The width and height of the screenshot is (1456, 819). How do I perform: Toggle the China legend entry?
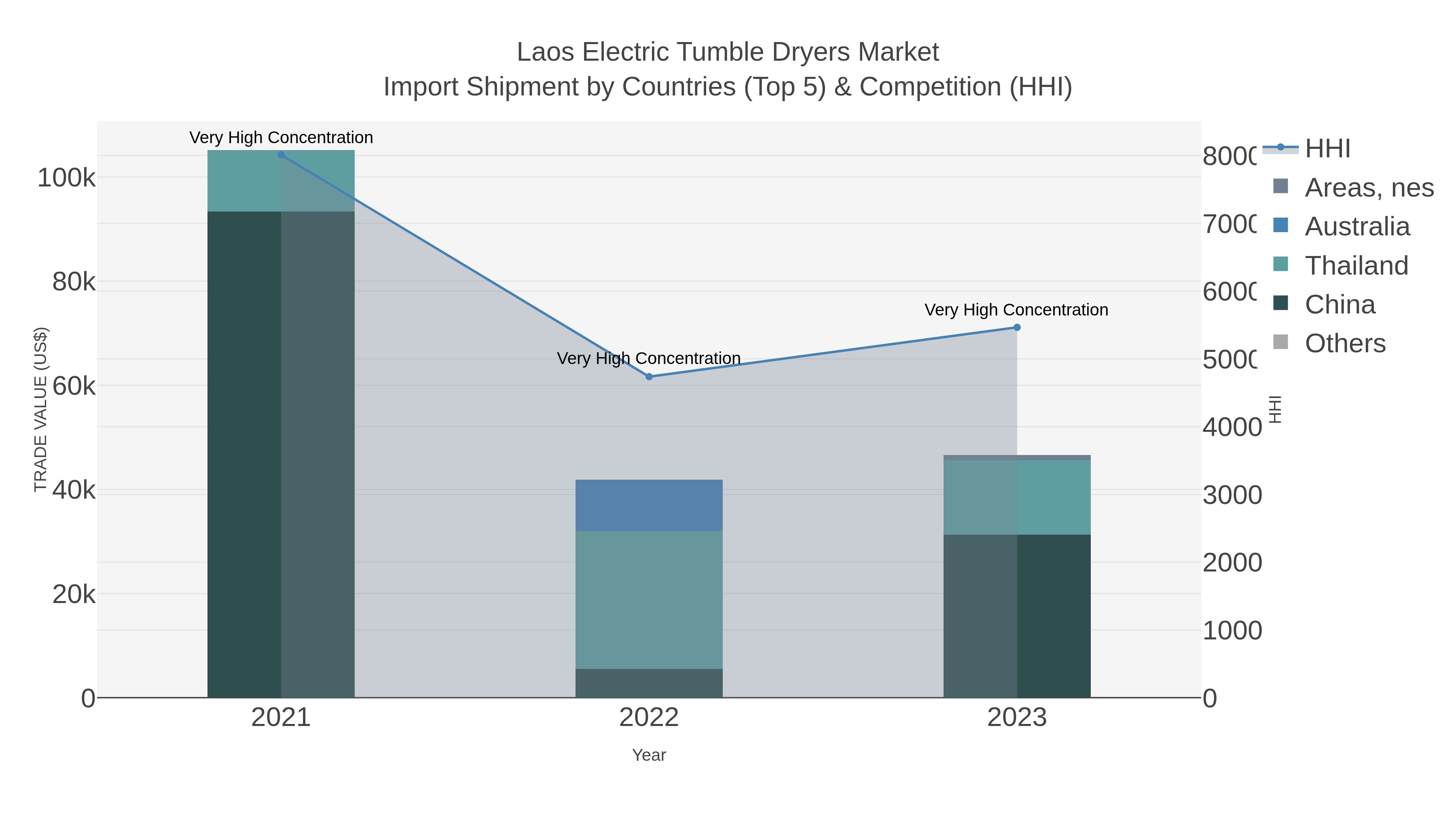(1324, 304)
